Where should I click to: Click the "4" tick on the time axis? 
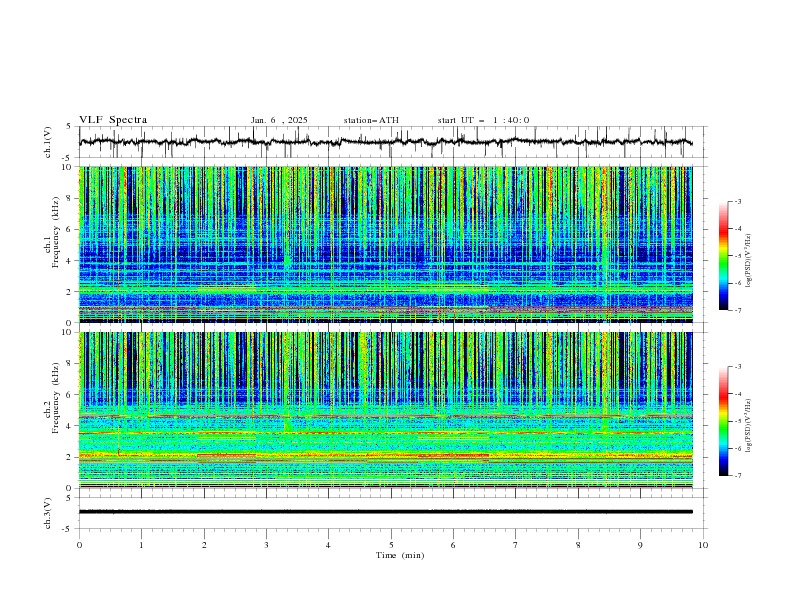pyautogui.click(x=328, y=545)
